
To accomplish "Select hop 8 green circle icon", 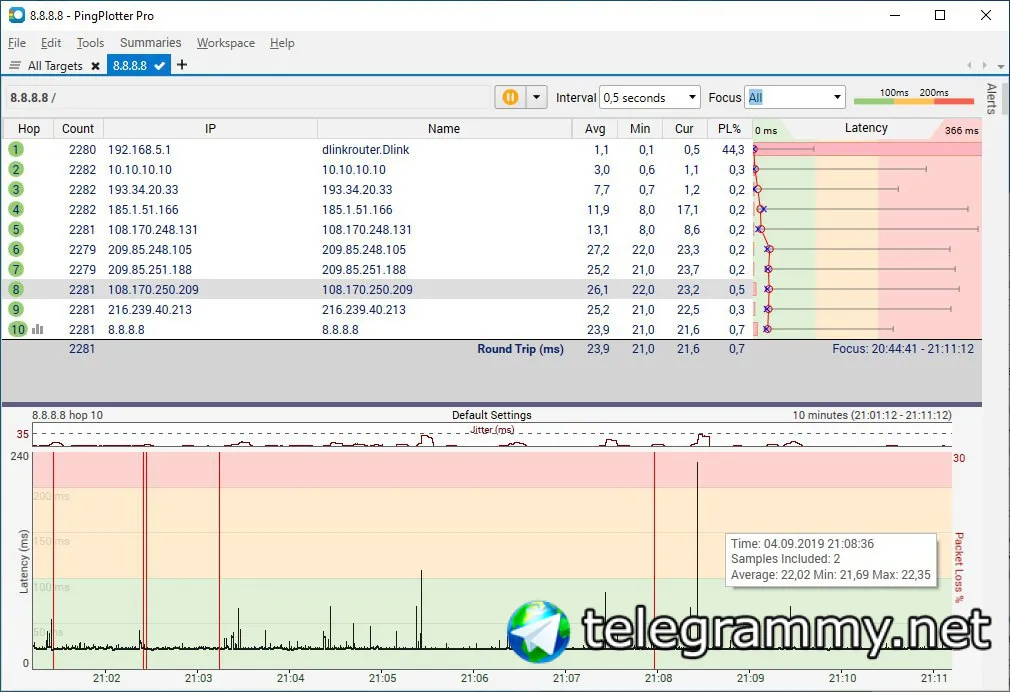I will 16,289.
